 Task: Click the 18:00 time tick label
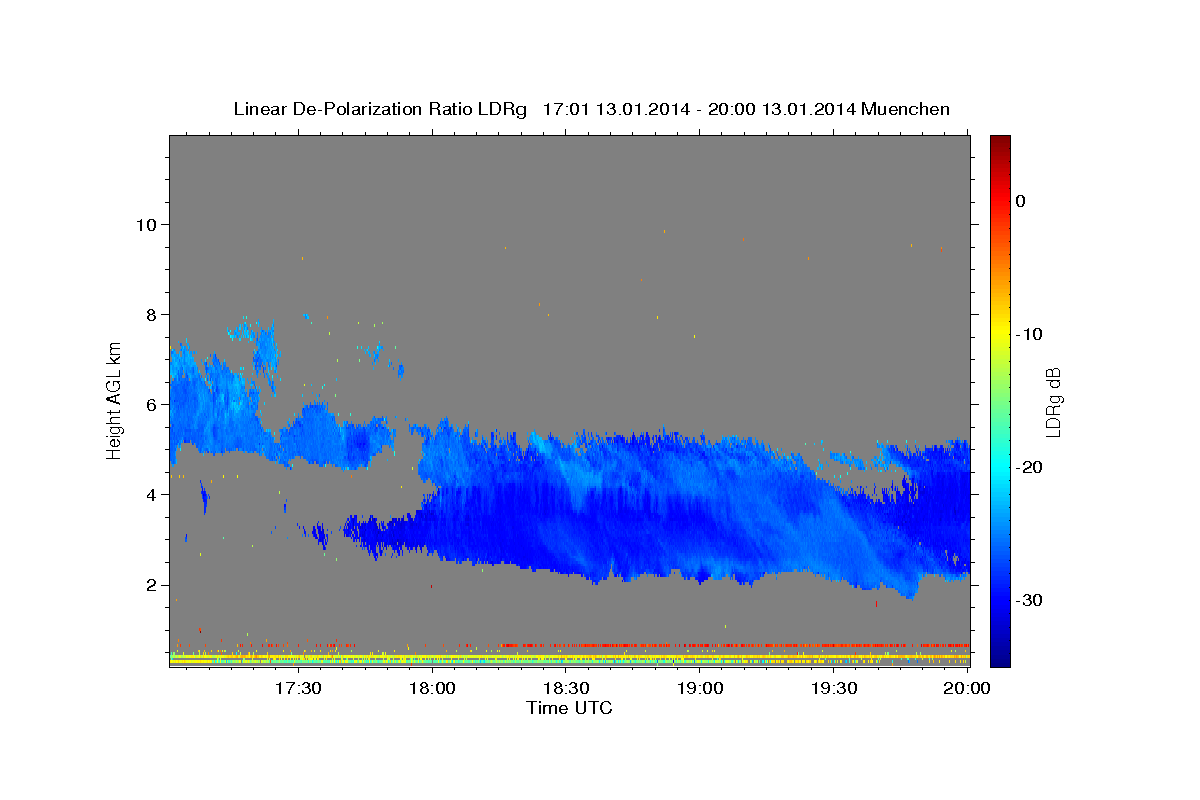click(432, 688)
